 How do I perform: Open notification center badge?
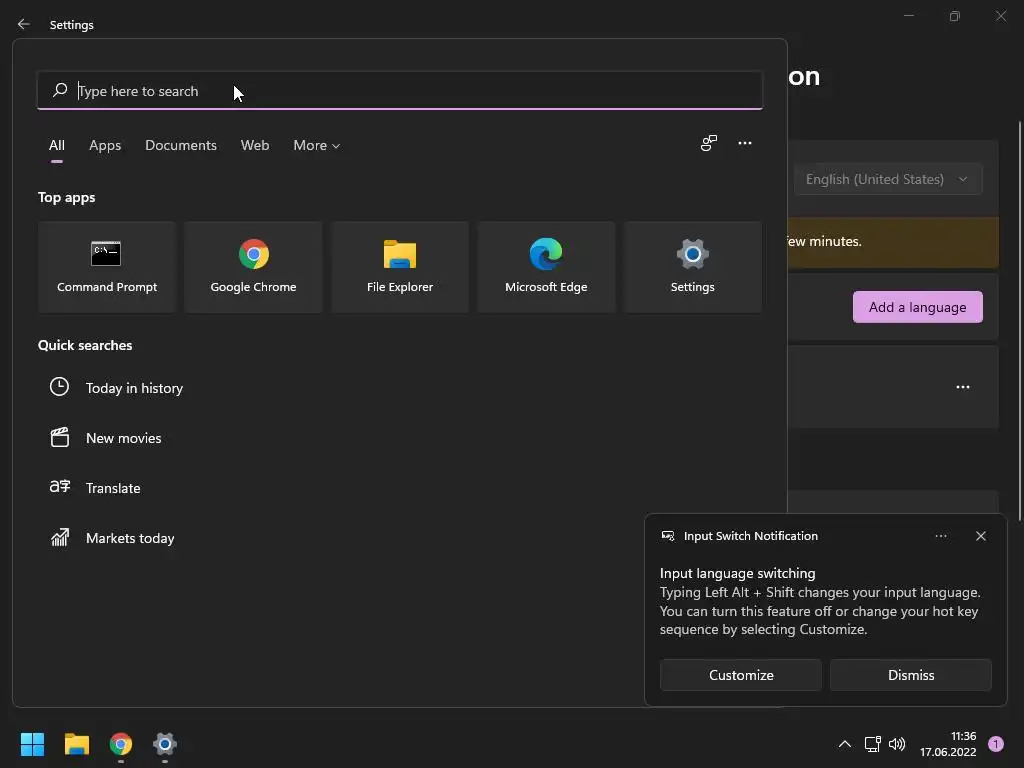(x=996, y=744)
